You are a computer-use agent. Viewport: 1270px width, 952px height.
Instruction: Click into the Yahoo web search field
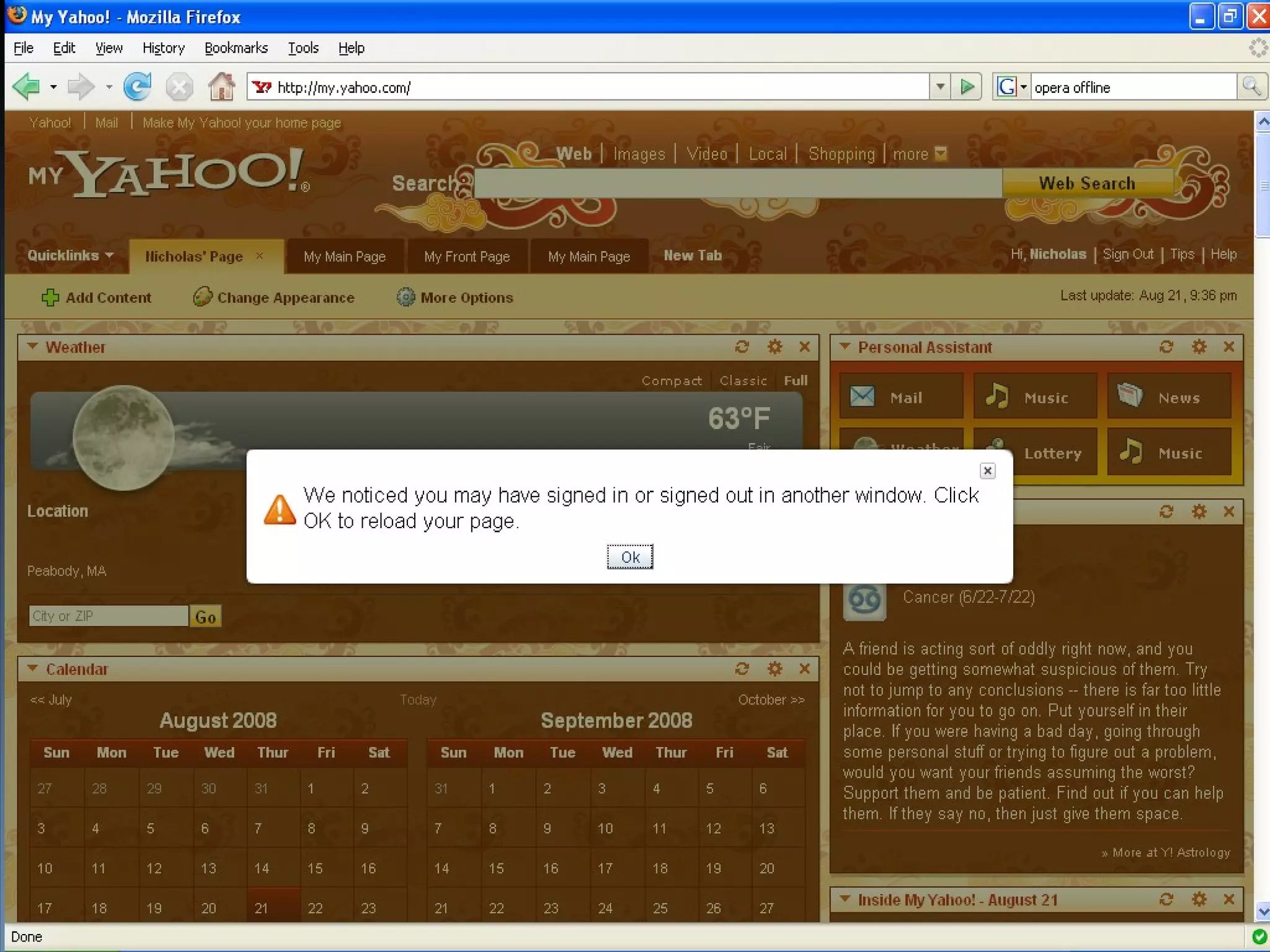(738, 183)
